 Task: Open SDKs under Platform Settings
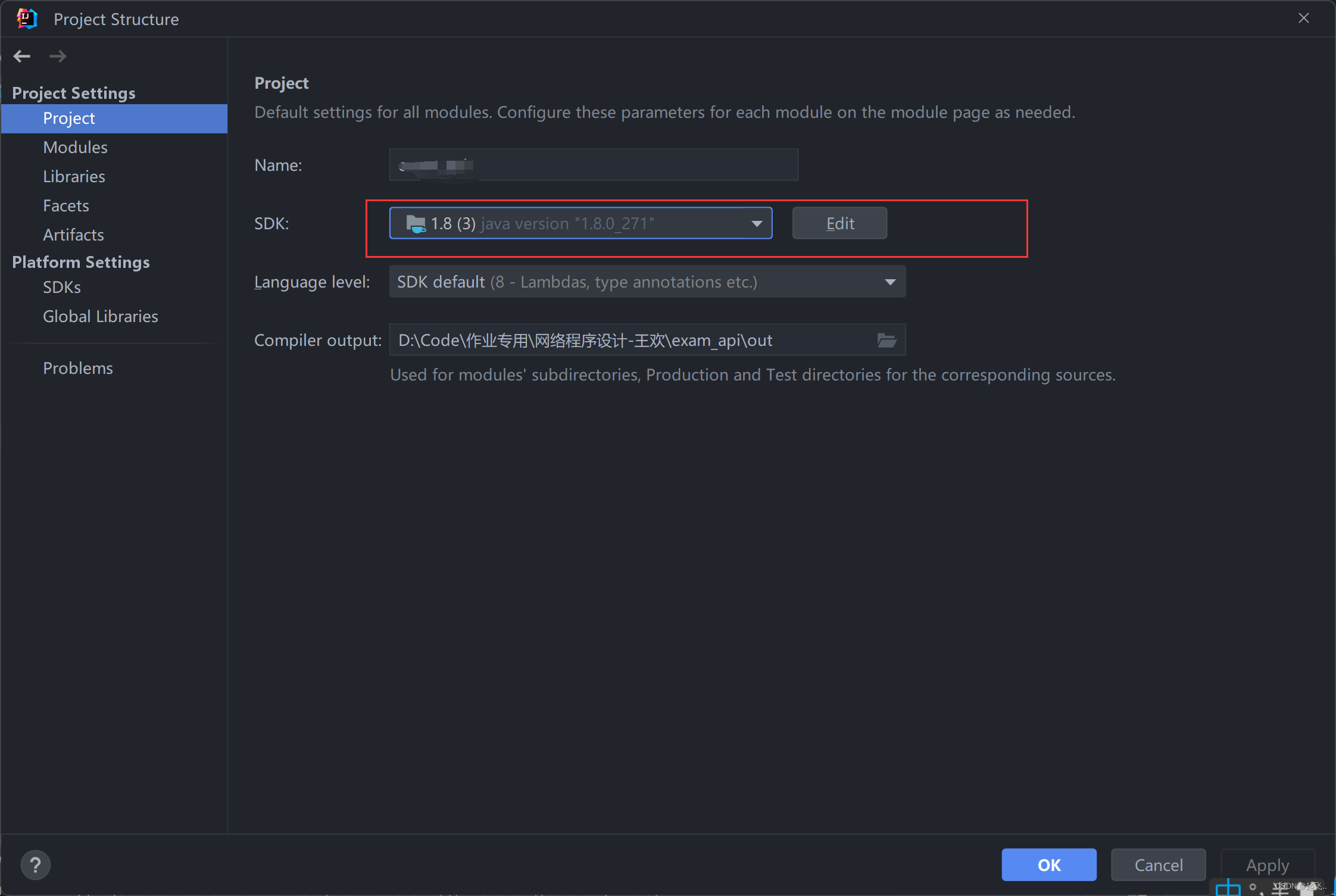tap(61, 288)
